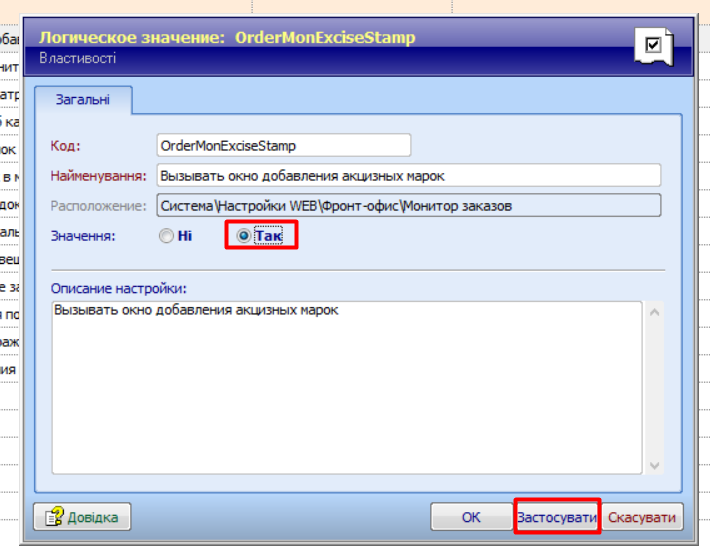Click the "Найменування:" label
The height and width of the screenshot is (556, 710).
click(98, 175)
